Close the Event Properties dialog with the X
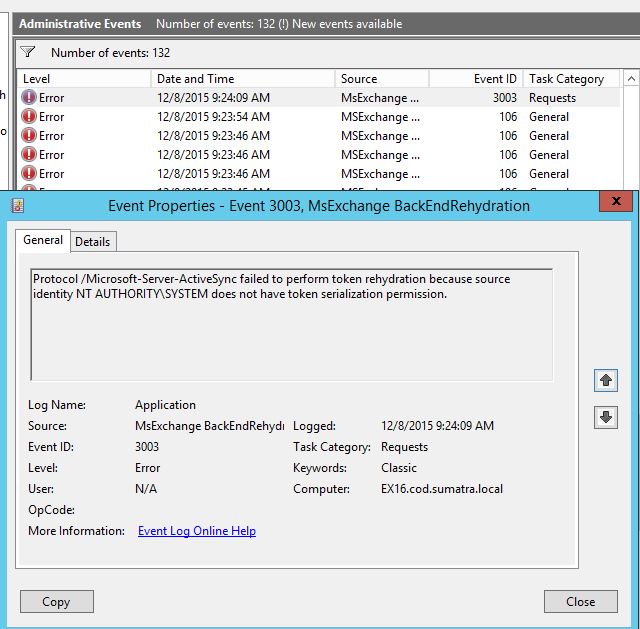The image size is (640, 629). point(616,201)
